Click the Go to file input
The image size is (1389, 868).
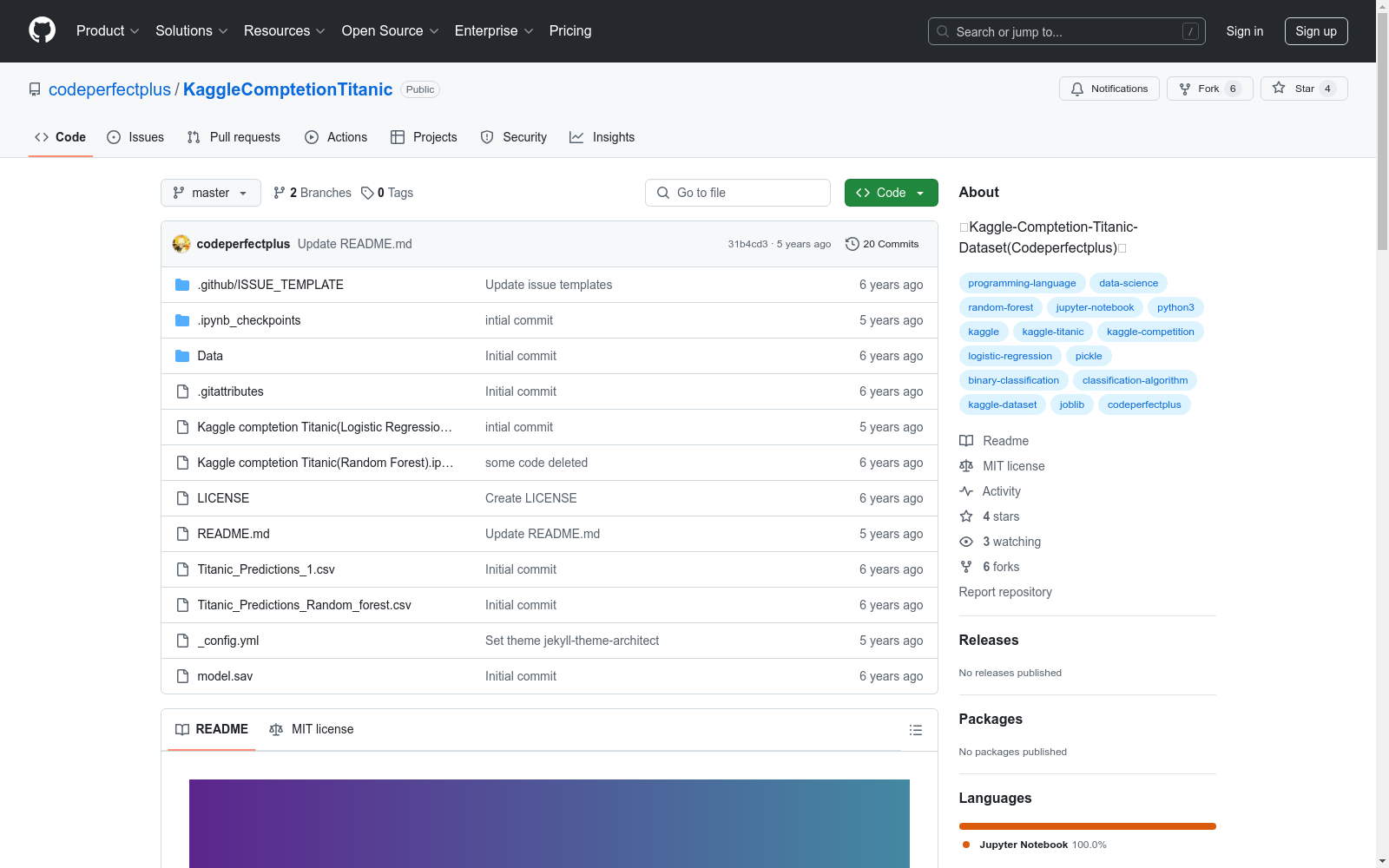click(738, 193)
